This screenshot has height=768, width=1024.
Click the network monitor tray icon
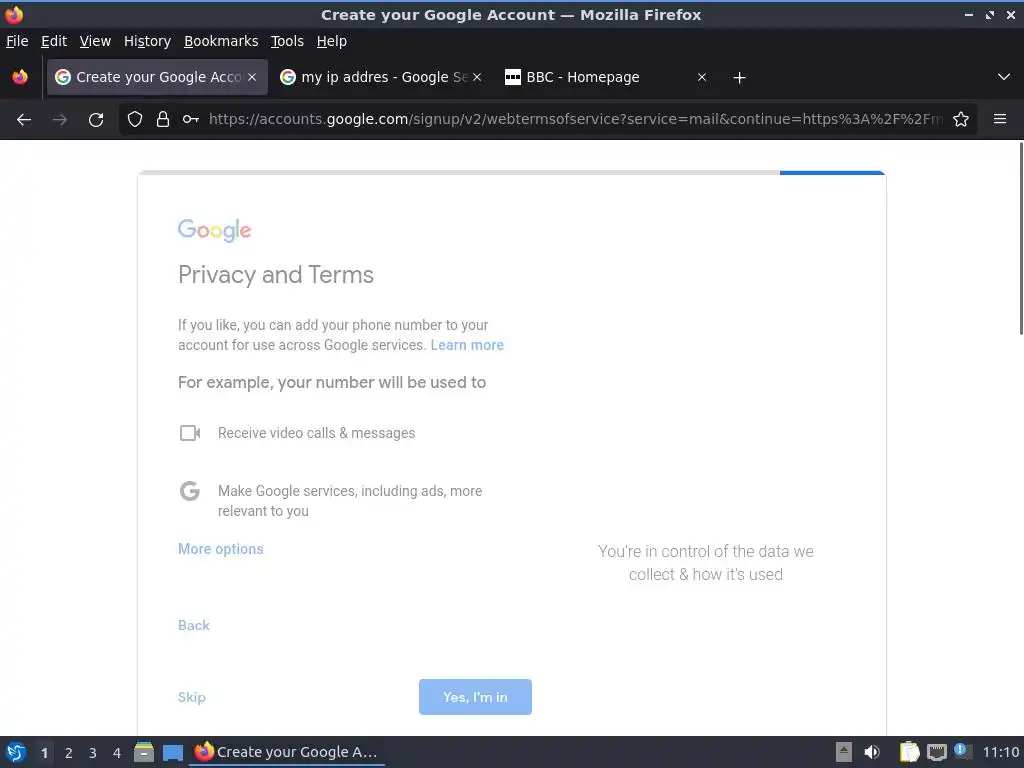(936, 752)
